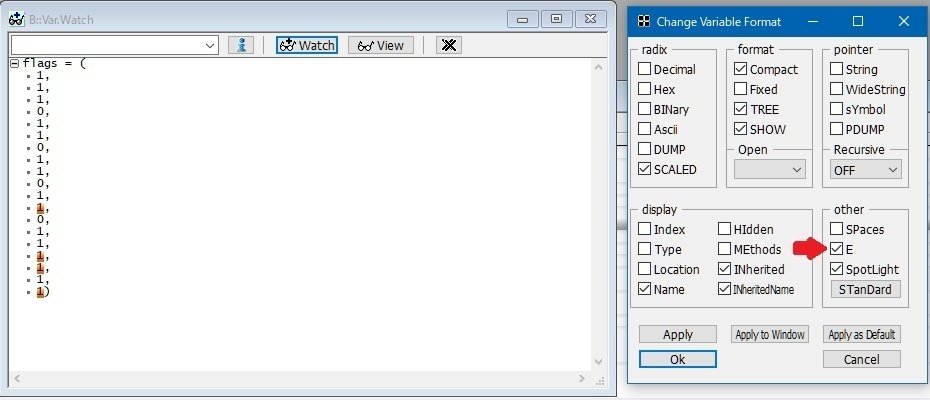Click the Var.Watch vertical scrollbar up arrow
This screenshot has height=400, width=930.
(x=598, y=67)
